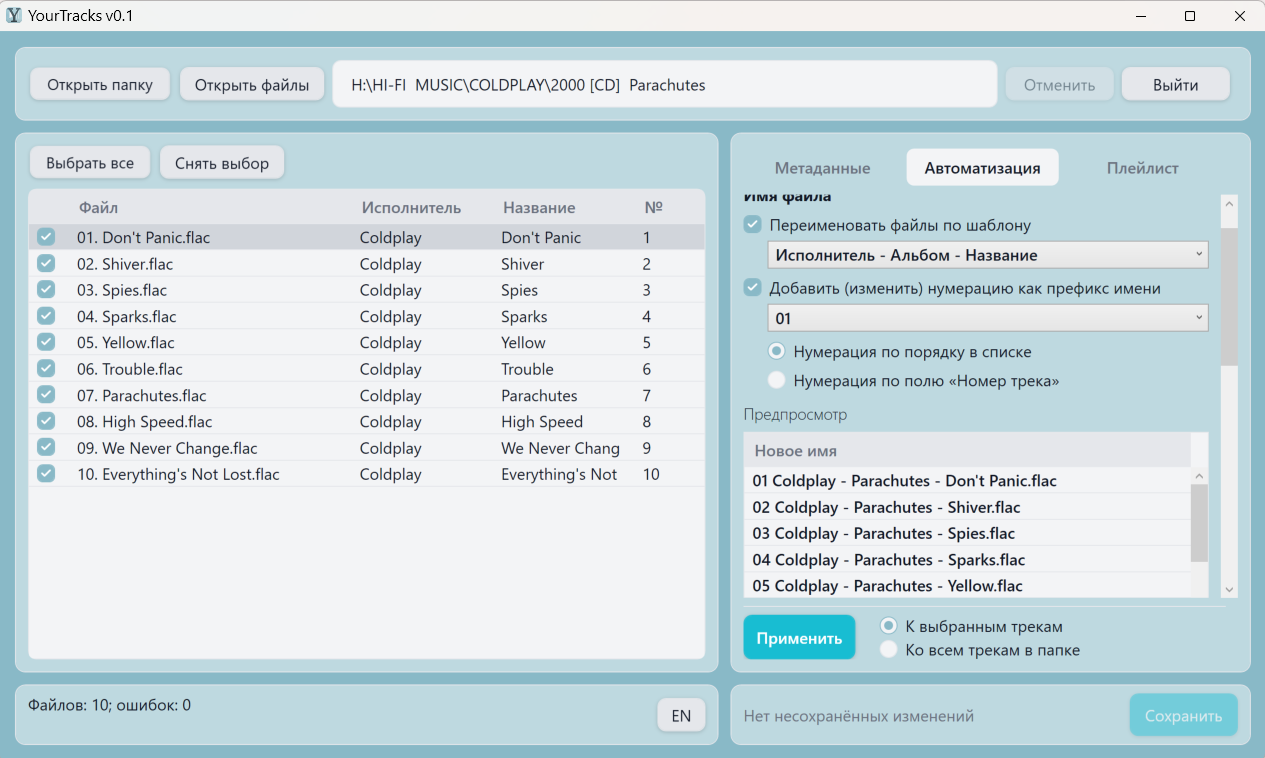Click the Выбрать все button
The image size is (1265, 758).
pos(90,163)
